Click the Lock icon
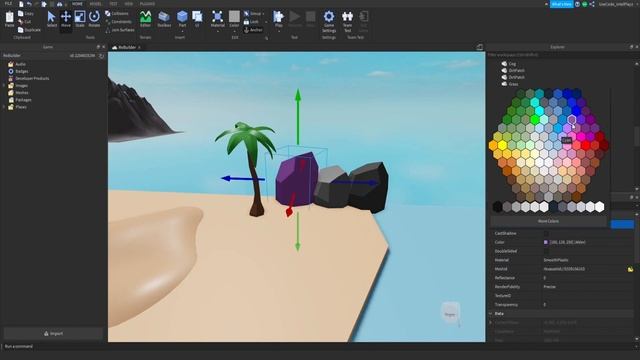 point(247,22)
